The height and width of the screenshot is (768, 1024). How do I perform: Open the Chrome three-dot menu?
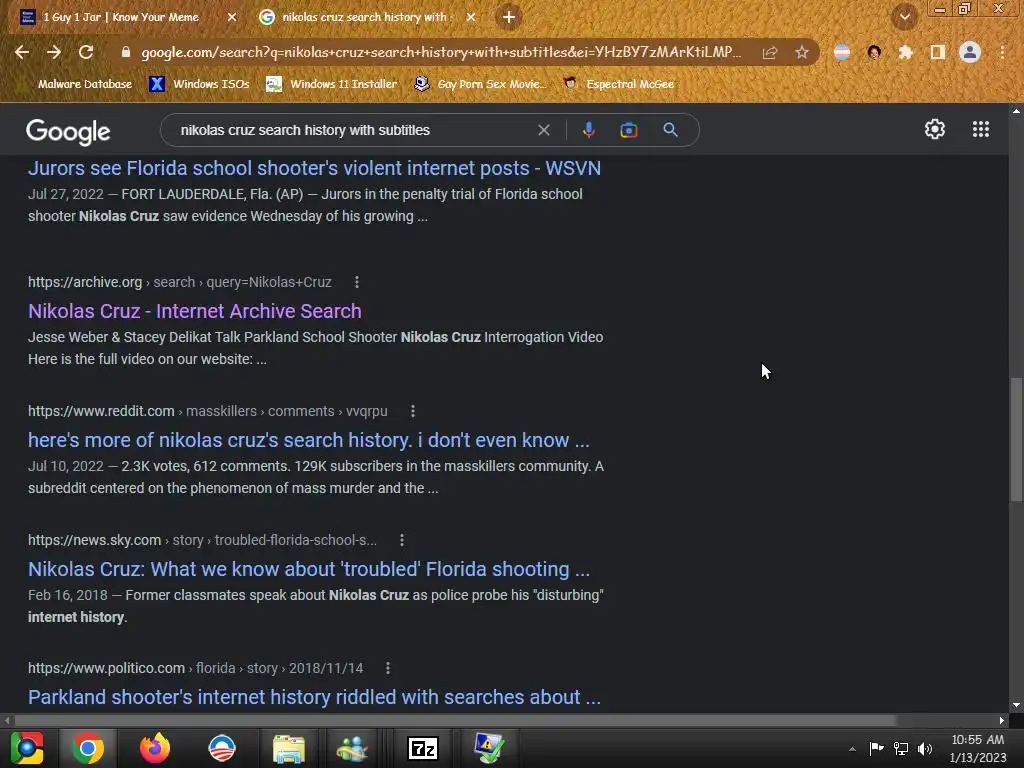[x=1002, y=52]
